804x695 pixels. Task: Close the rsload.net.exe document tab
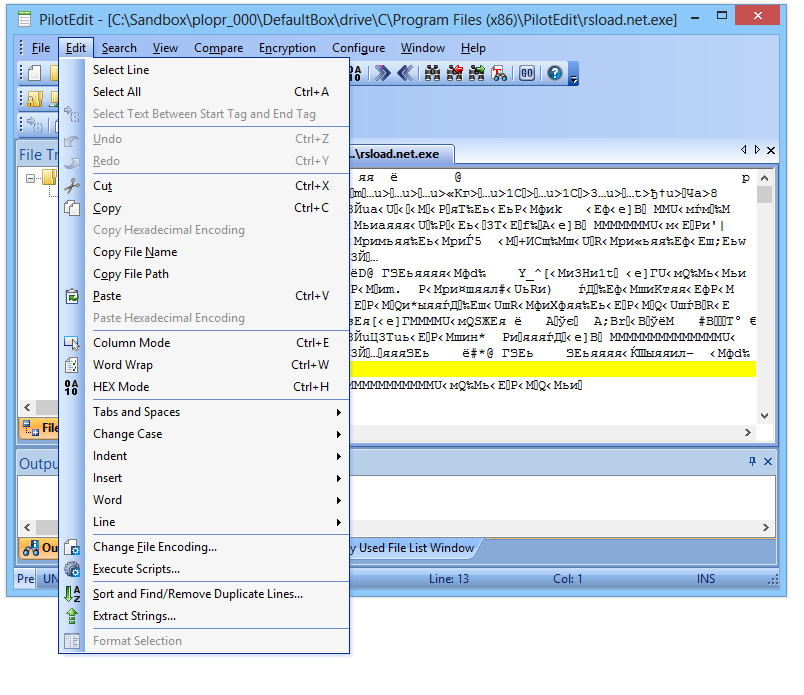(x=771, y=150)
